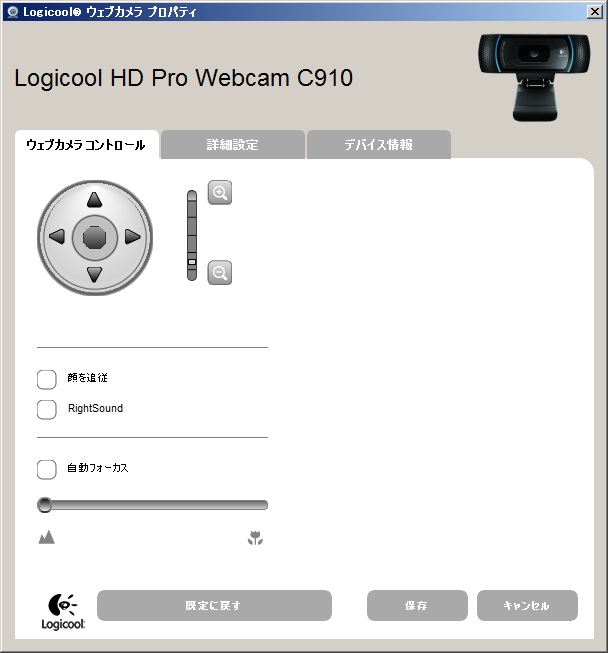Select the ウェブカメラ コントロール tab
This screenshot has height=653, width=608.
click(x=87, y=145)
